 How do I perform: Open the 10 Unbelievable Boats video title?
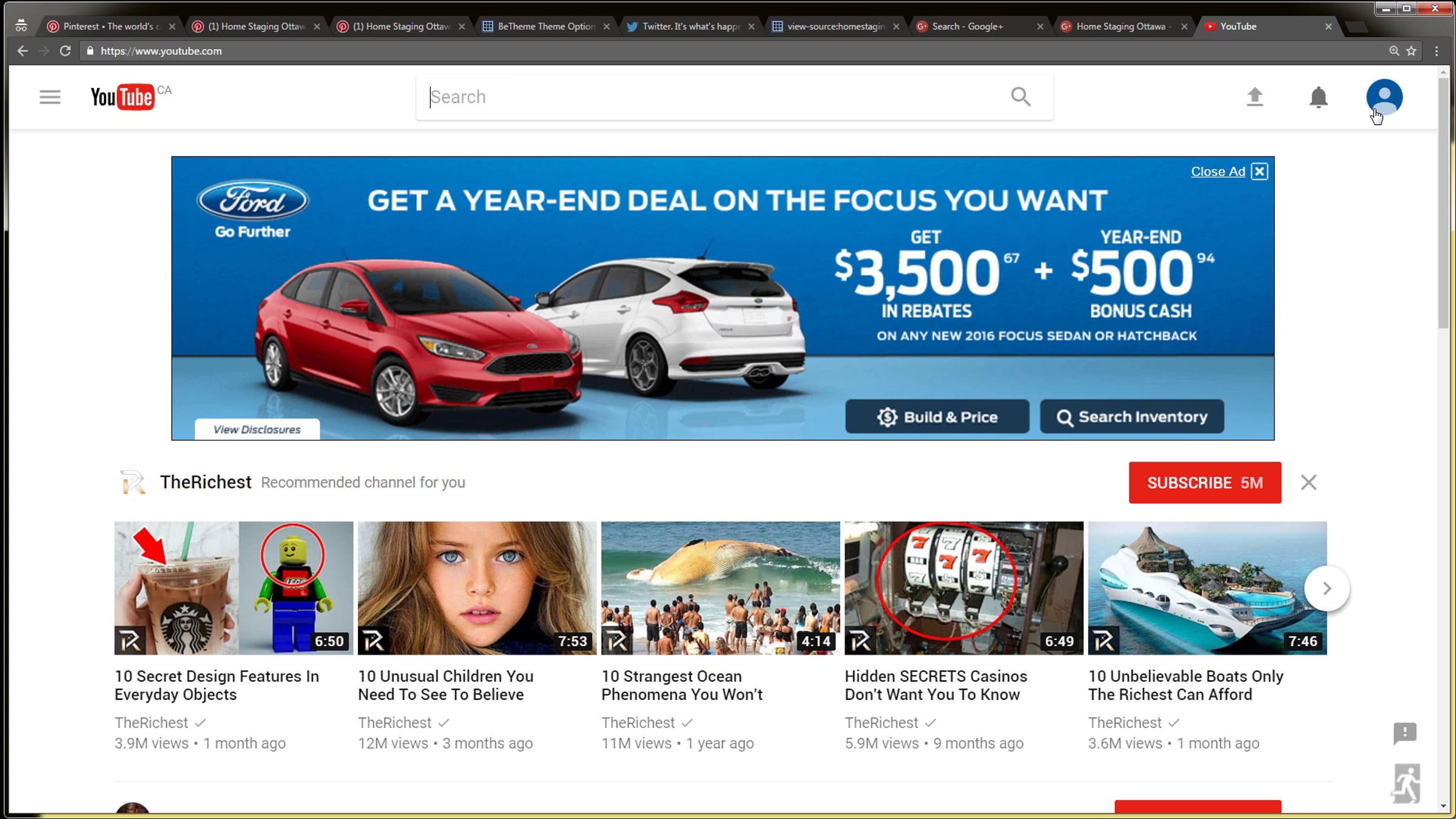pos(1186,686)
